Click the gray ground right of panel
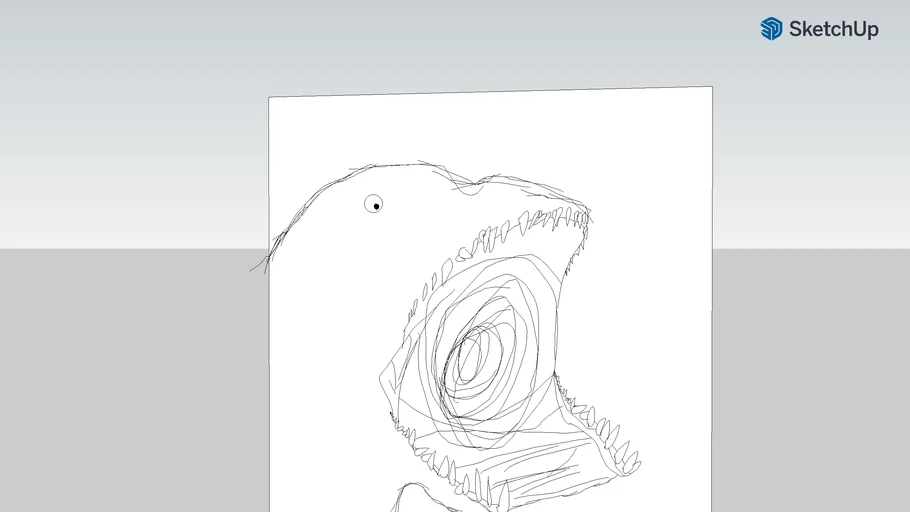 [x=810, y=380]
